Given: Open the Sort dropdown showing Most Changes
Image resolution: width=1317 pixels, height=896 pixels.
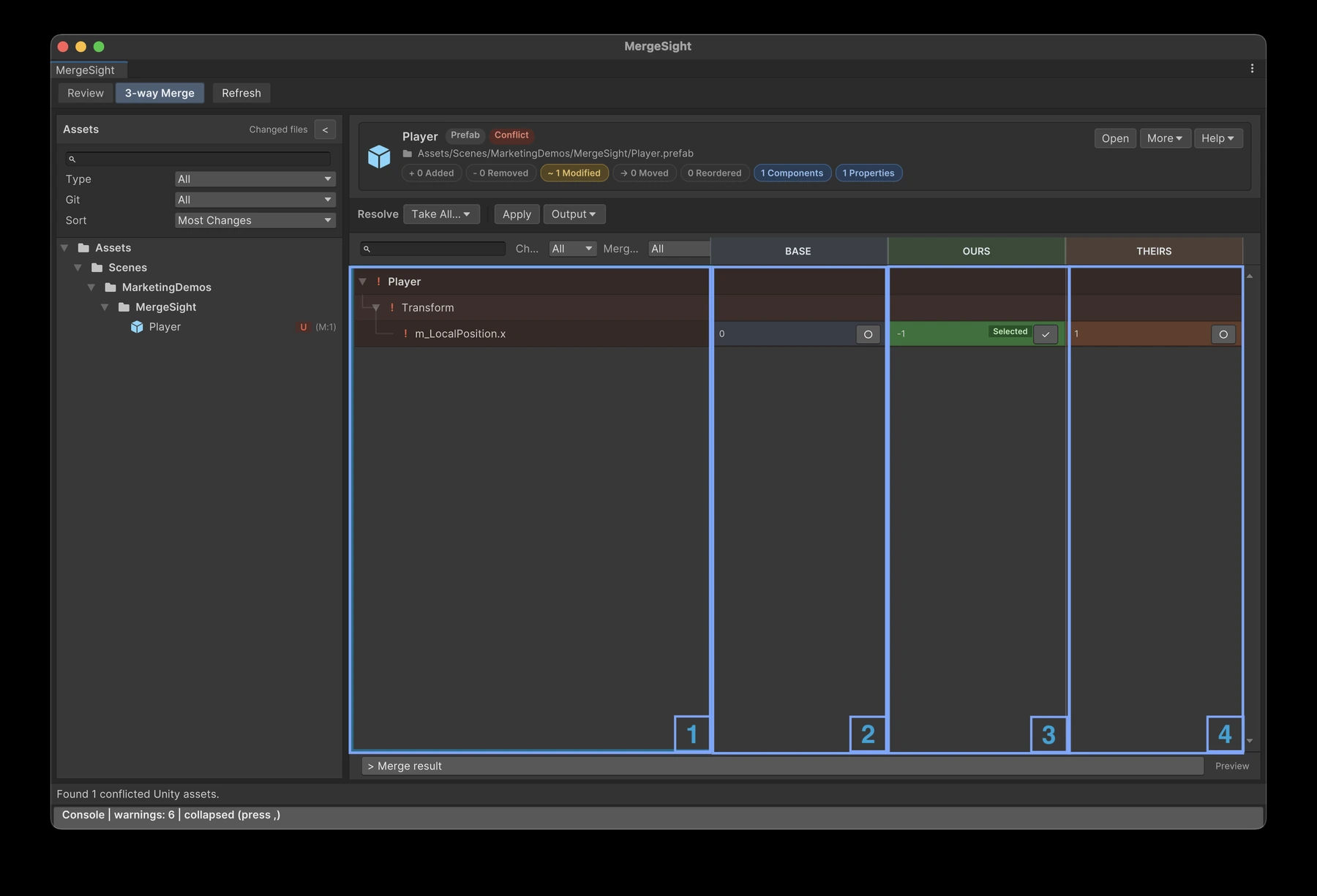Looking at the screenshot, I should click(x=255, y=220).
